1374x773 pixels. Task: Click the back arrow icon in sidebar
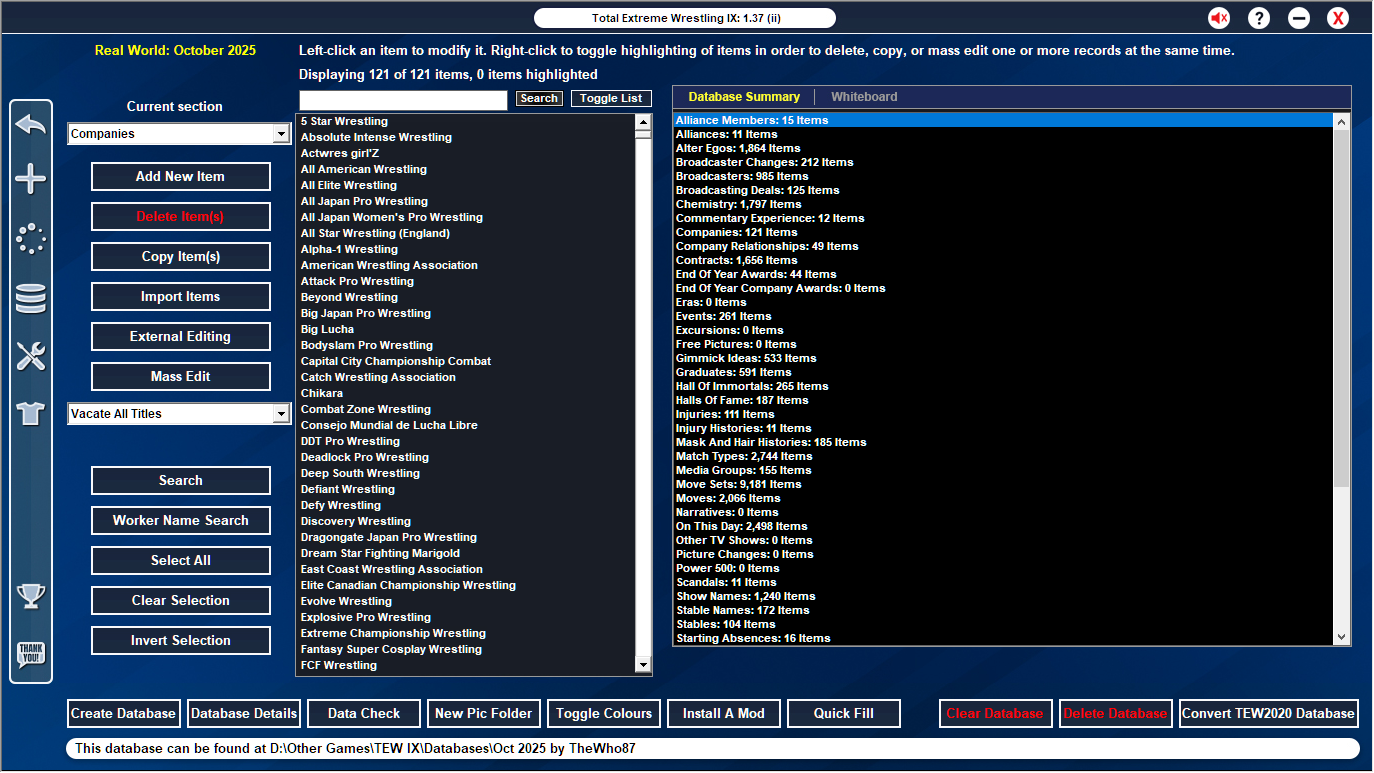click(x=31, y=125)
